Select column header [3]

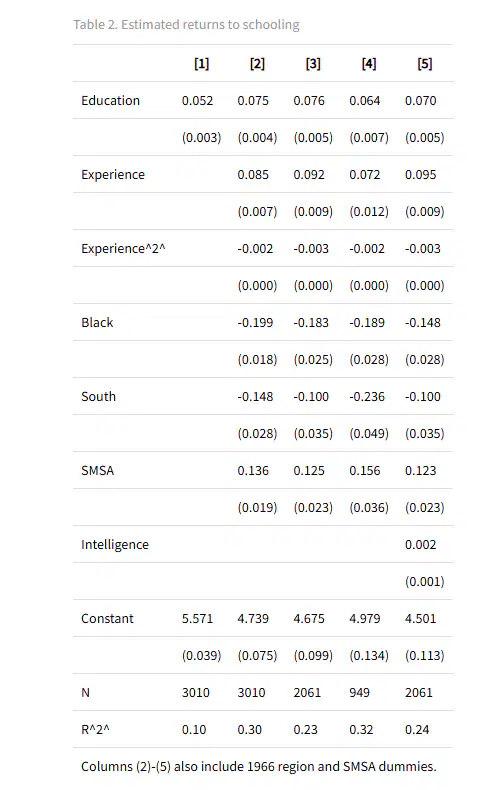click(x=313, y=63)
